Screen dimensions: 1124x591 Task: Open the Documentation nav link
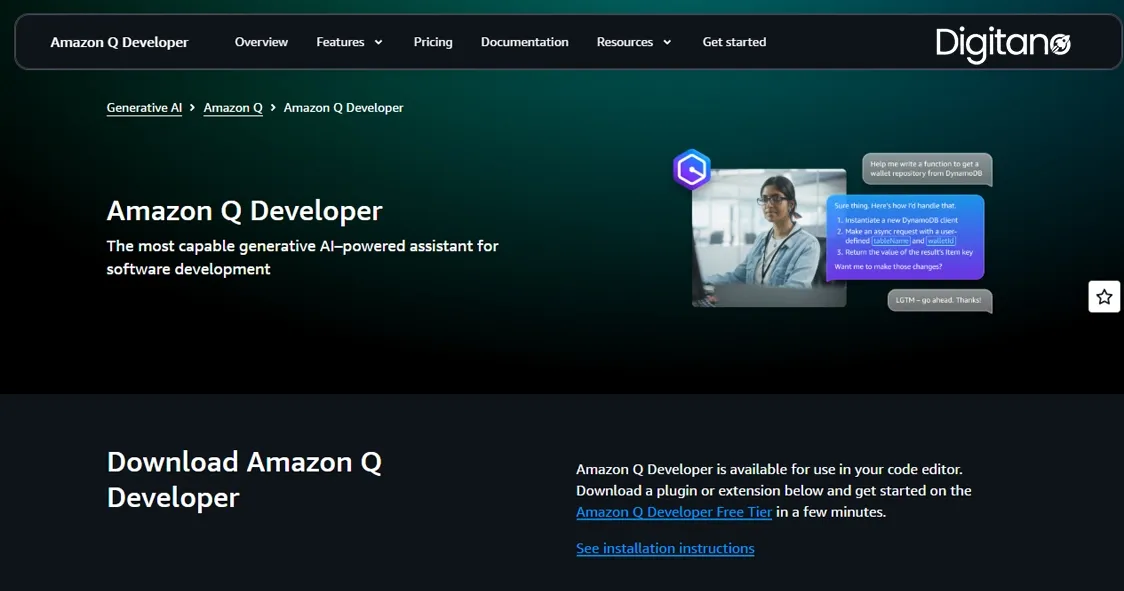(x=525, y=42)
